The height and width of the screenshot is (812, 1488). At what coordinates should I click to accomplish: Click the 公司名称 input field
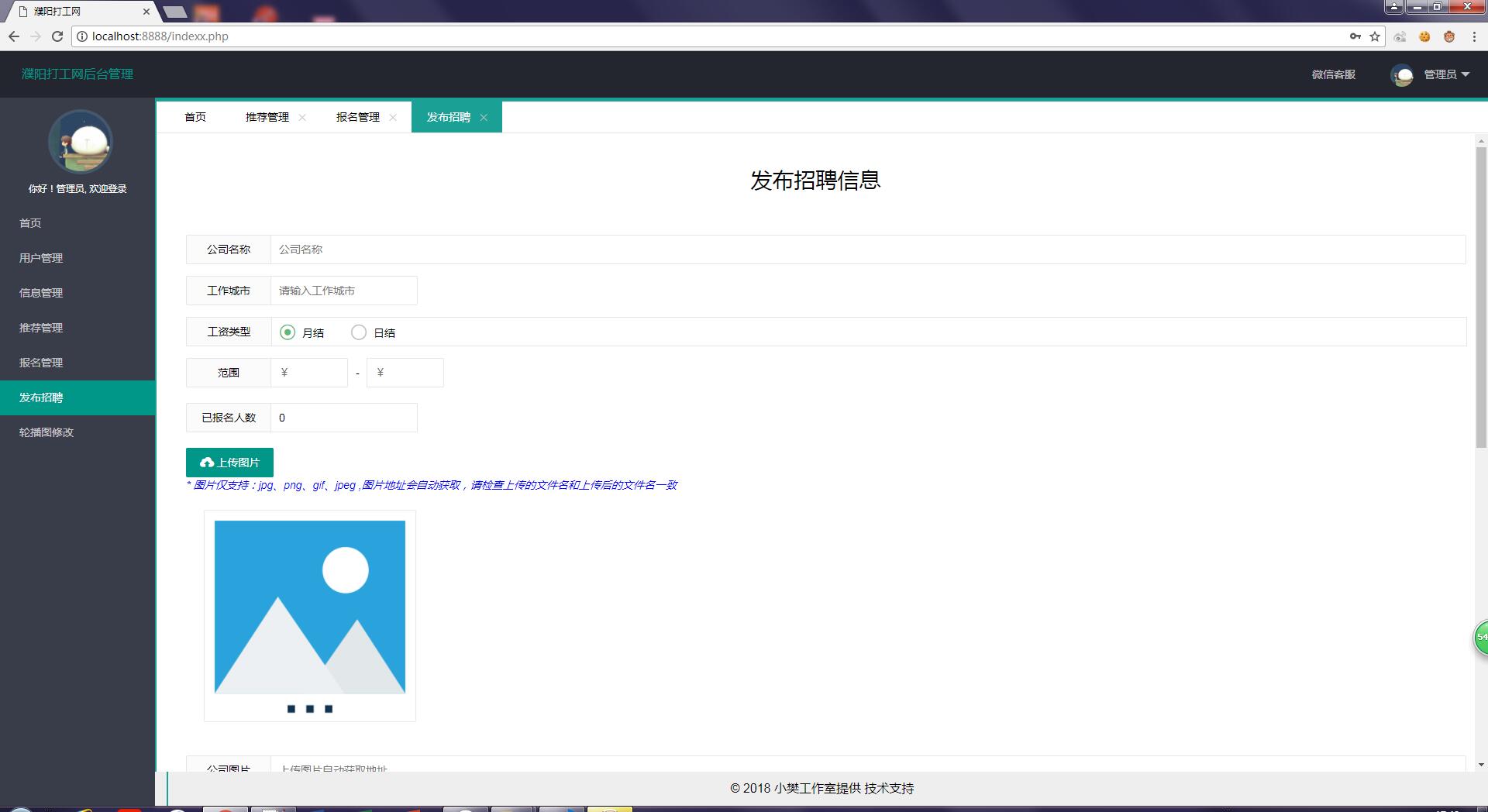[x=866, y=249]
